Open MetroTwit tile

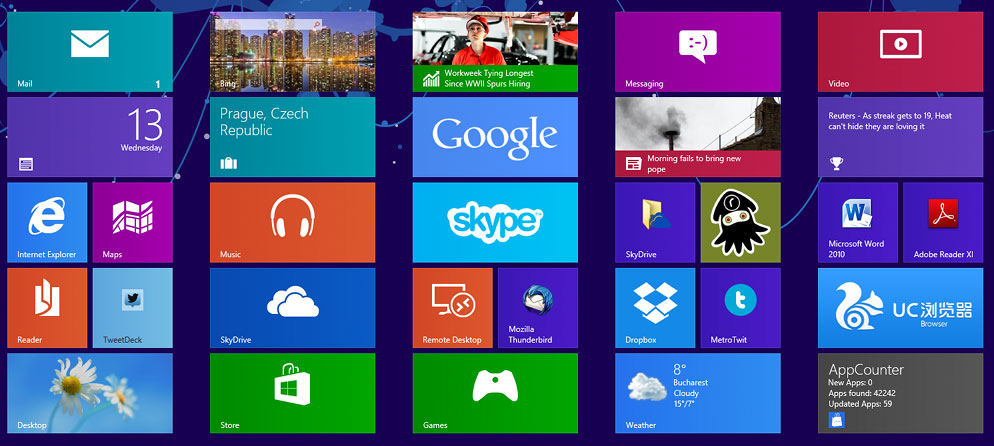(x=740, y=307)
